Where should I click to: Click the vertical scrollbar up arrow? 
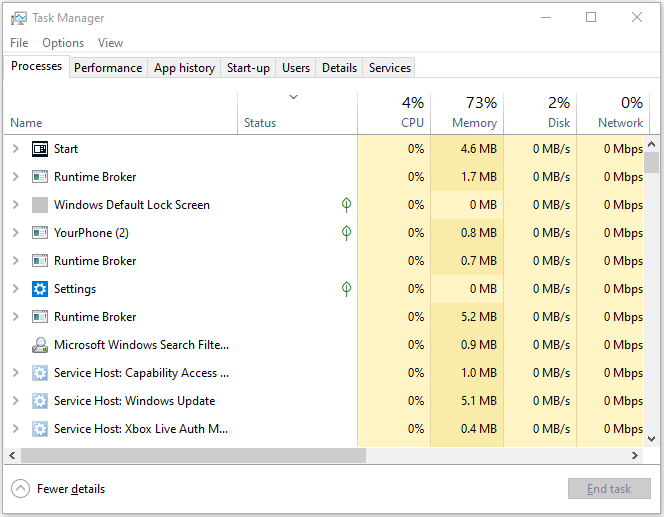pos(652,144)
